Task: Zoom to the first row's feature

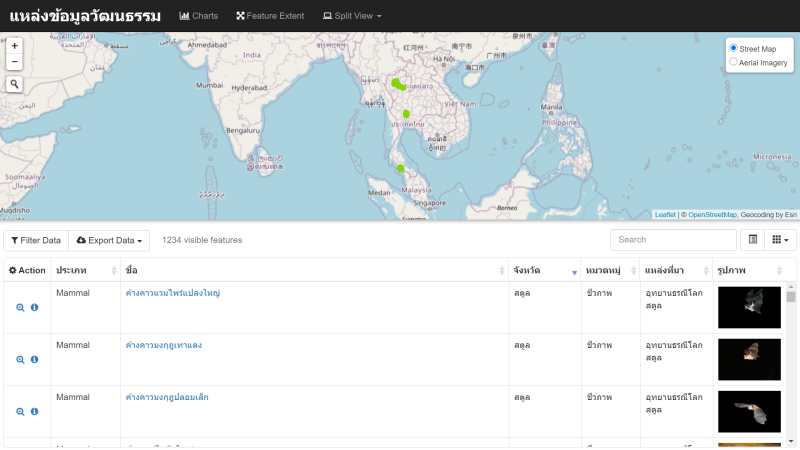Action: click(20, 308)
